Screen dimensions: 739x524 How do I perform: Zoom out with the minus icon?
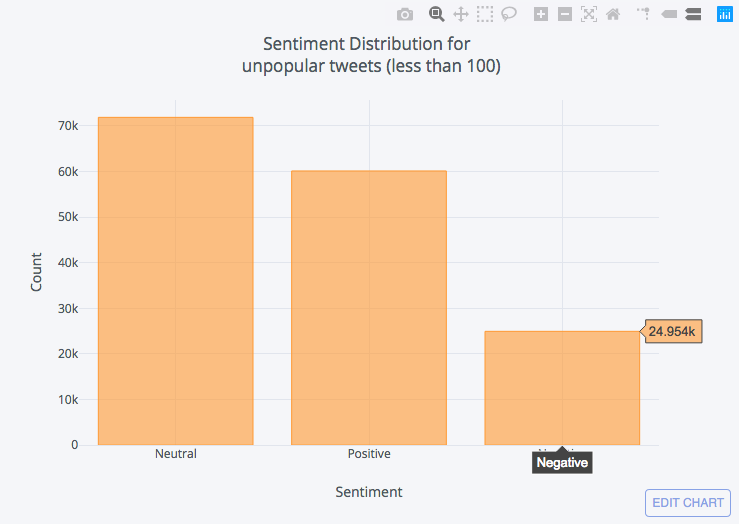(565, 14)
